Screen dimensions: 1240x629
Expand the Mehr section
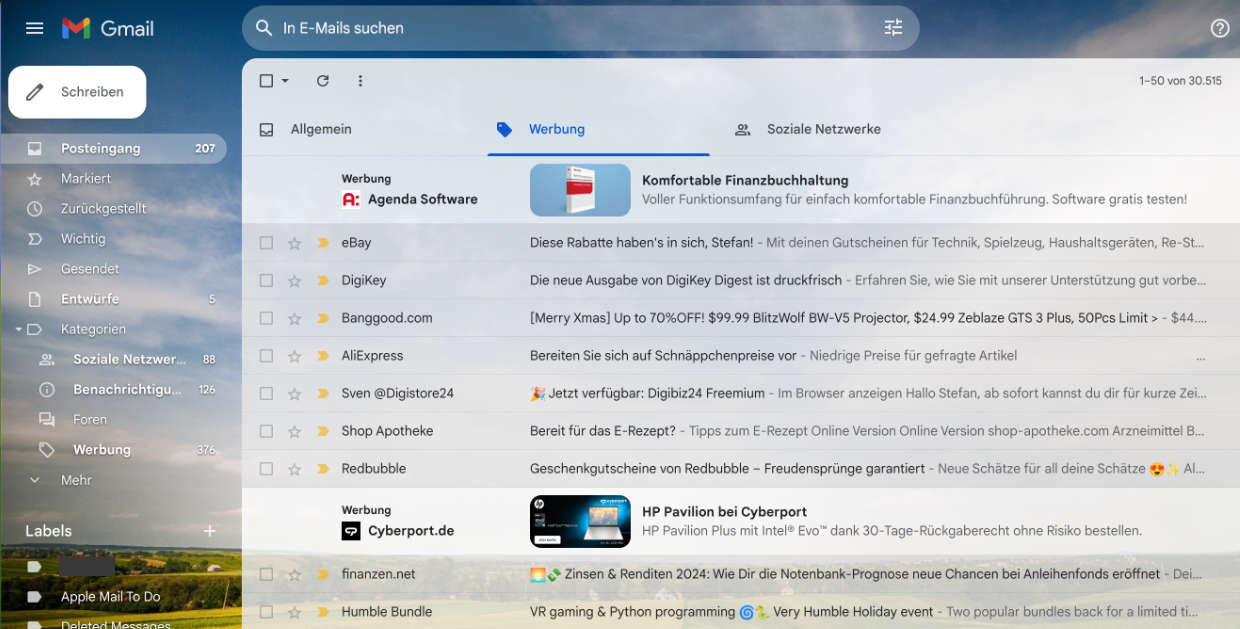click(x=75, y=480)
